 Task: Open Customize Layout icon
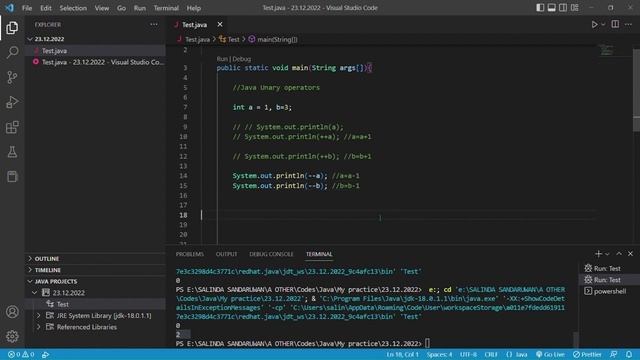(x=575, y=8)
